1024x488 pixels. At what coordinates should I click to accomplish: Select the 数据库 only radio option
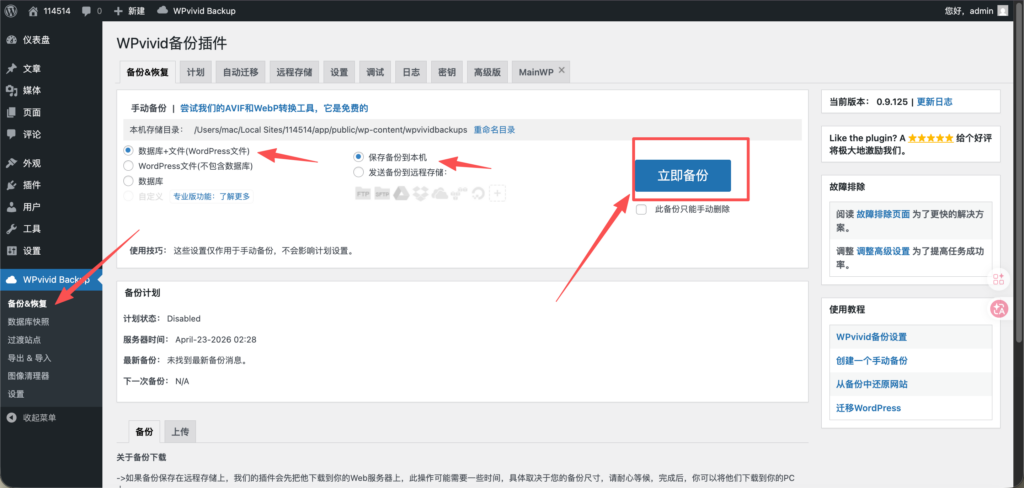click(129, 181)
